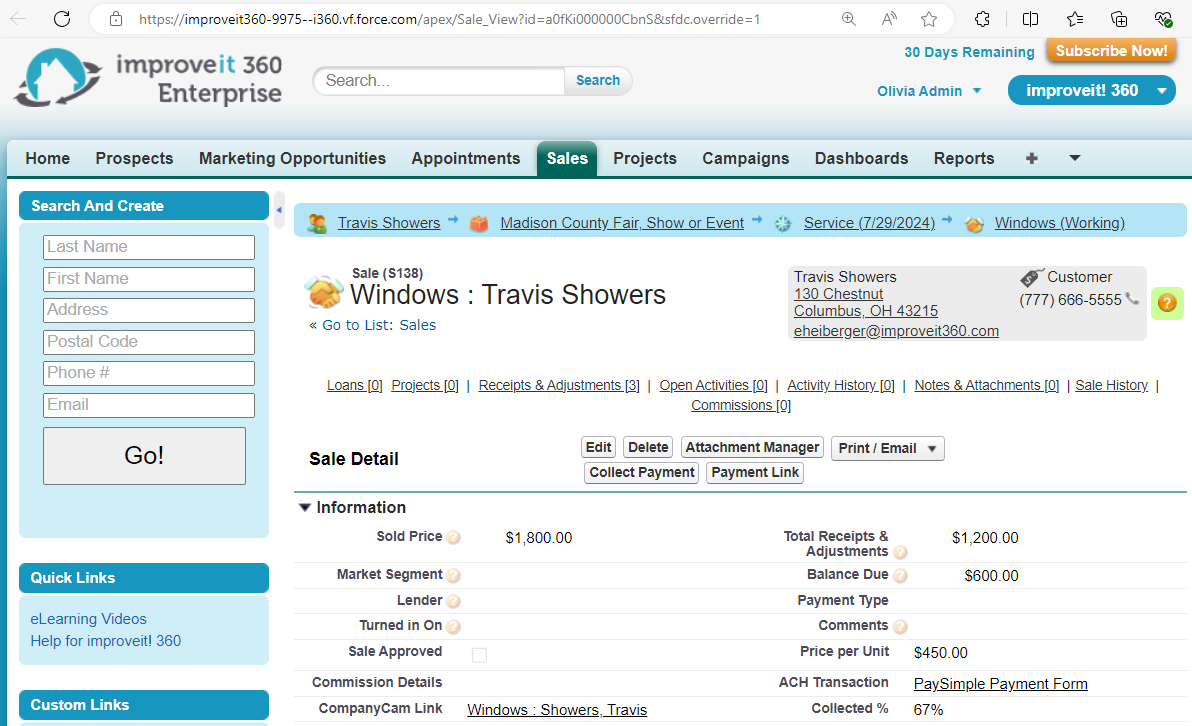
Task: Open the Read aloud icon
Action: 889,19
